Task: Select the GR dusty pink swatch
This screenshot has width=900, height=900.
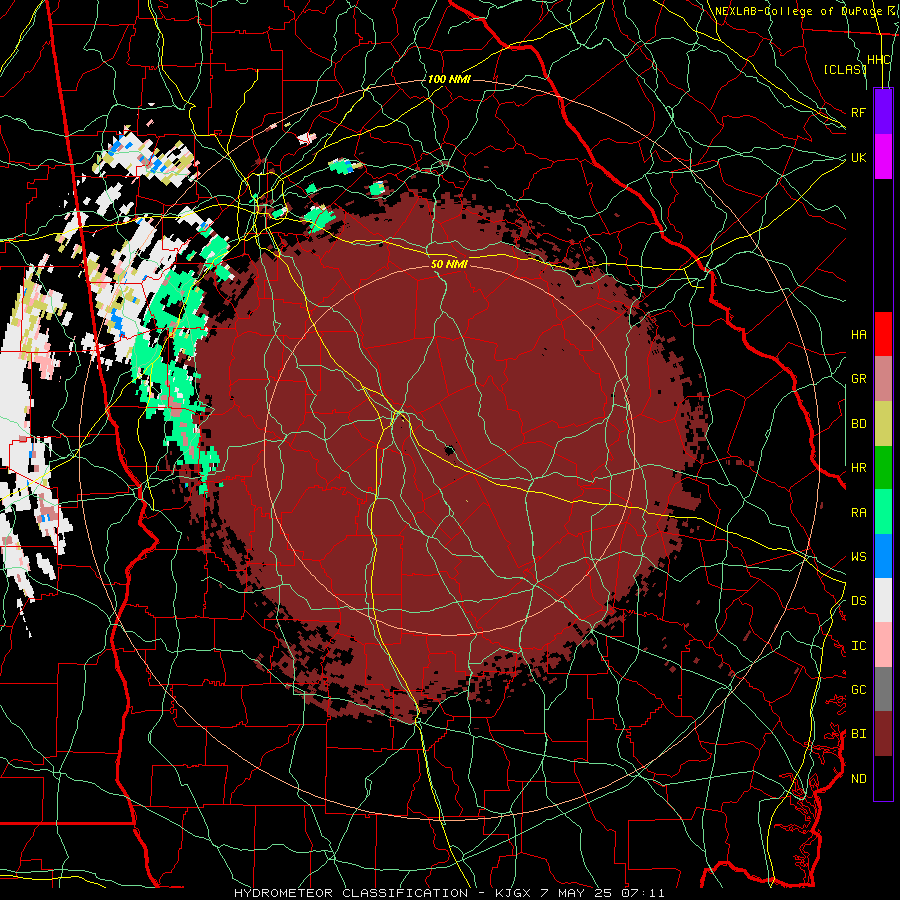Action: 883,379
